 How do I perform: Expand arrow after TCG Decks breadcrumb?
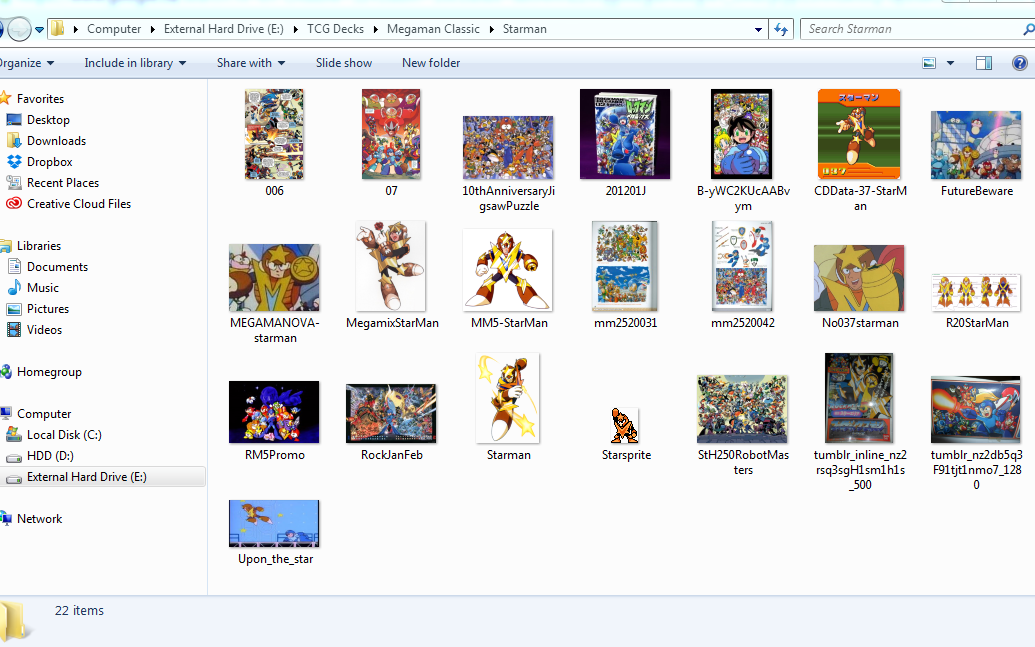(x=375, y=29)
